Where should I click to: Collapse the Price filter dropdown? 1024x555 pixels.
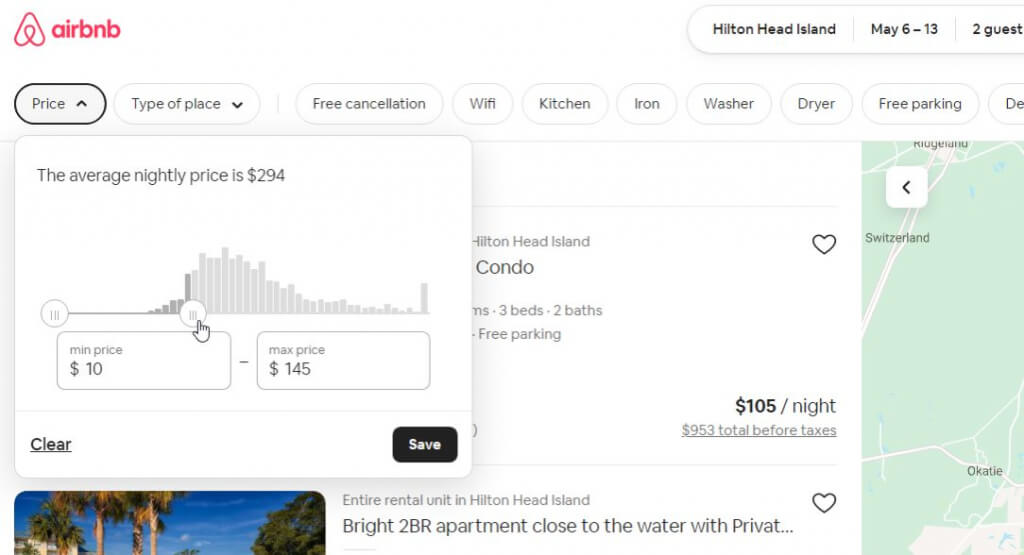coord(60,104)
